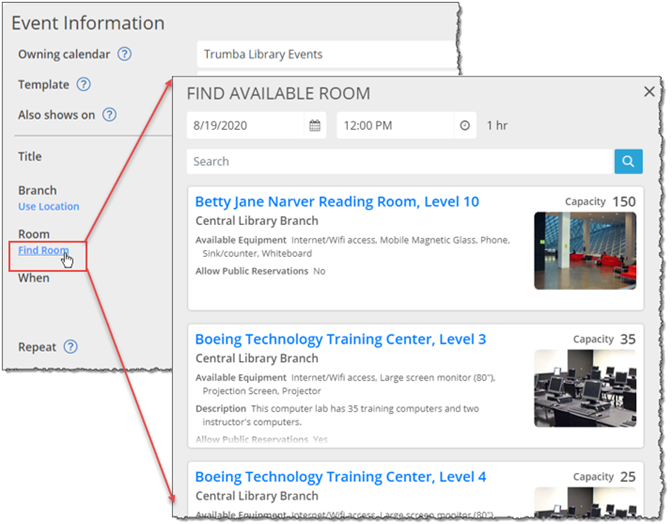Click the Betty Jane Narver room photo
The width and height of the screenshot is (672, 524).
point(585,251)
